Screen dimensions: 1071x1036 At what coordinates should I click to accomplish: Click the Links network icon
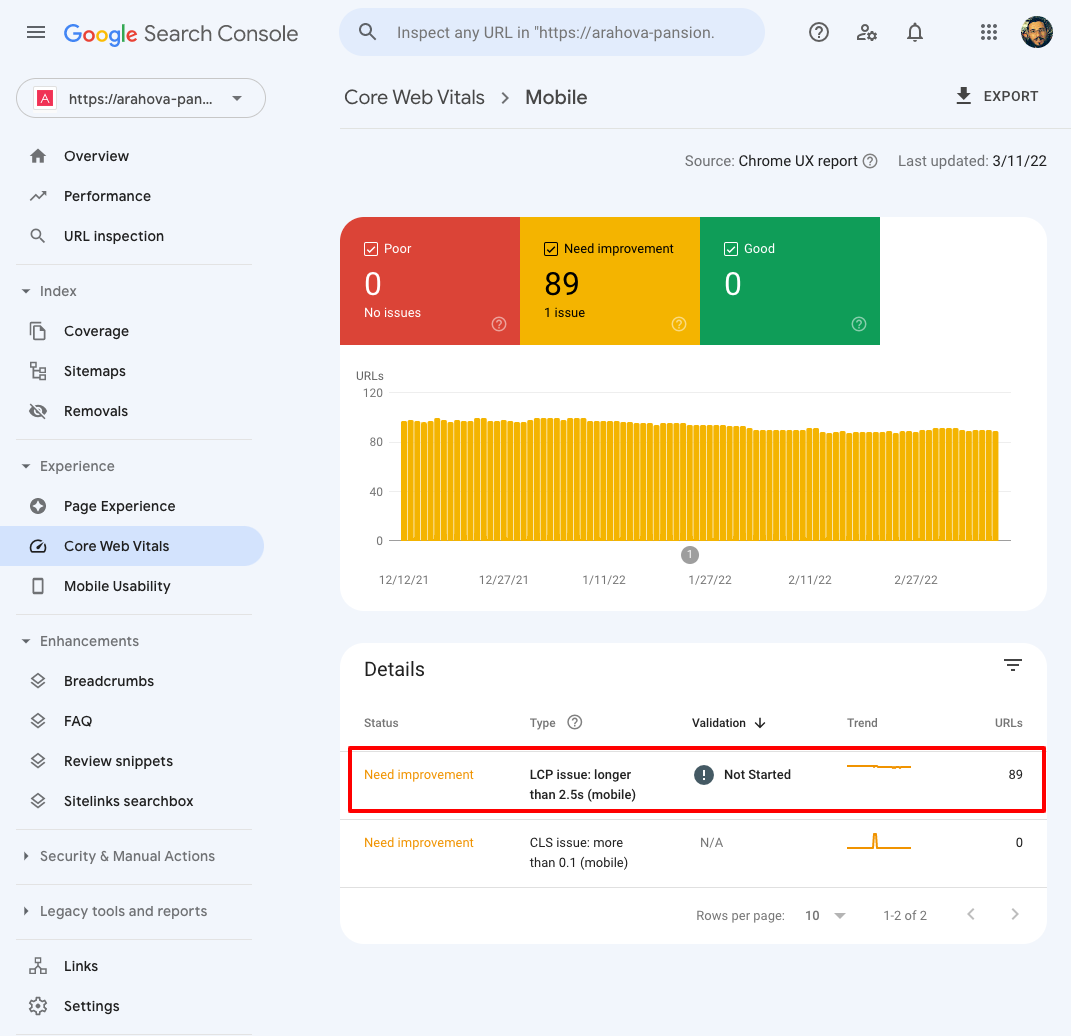[x=38, y=966]
